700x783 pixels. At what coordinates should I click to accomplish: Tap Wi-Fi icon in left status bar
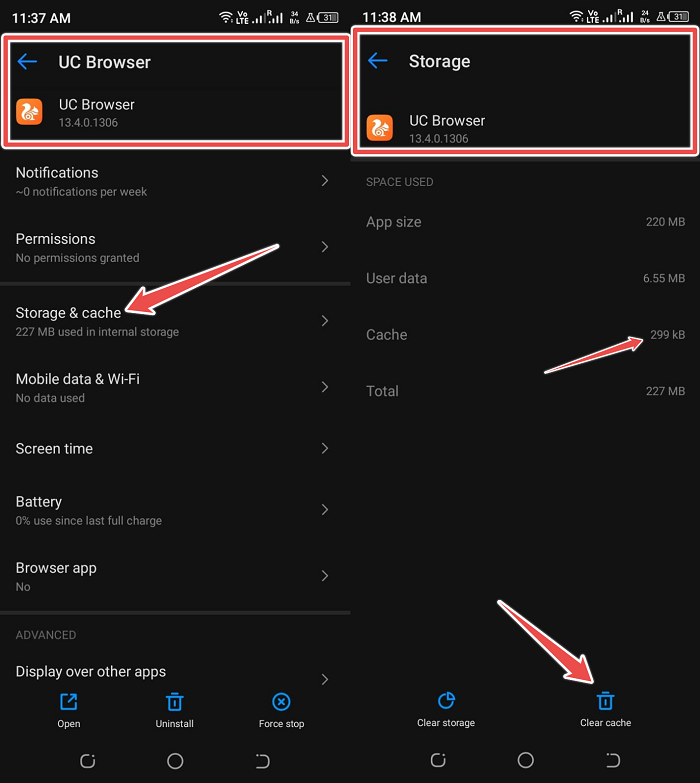(226, 17)
